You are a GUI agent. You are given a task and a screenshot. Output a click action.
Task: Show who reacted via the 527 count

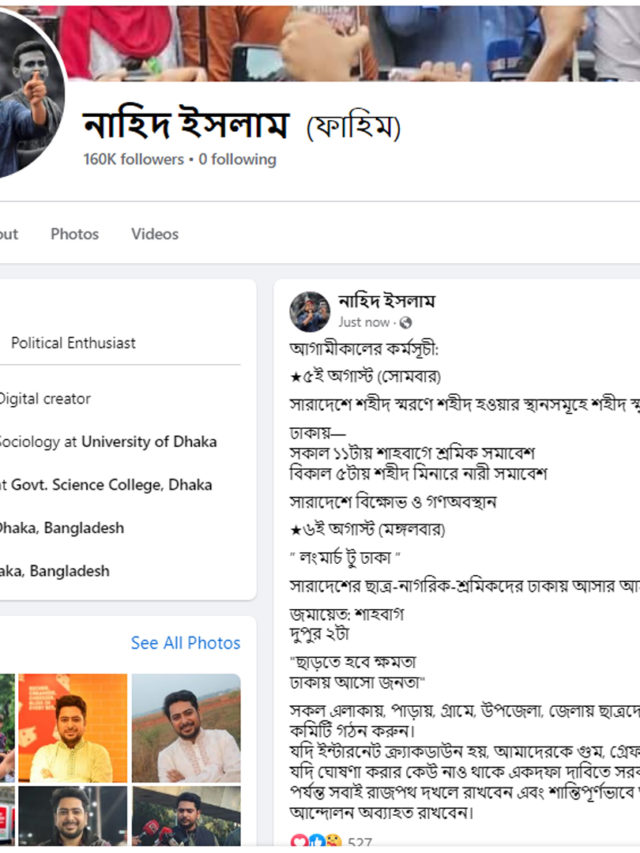[x=360, y=842]
